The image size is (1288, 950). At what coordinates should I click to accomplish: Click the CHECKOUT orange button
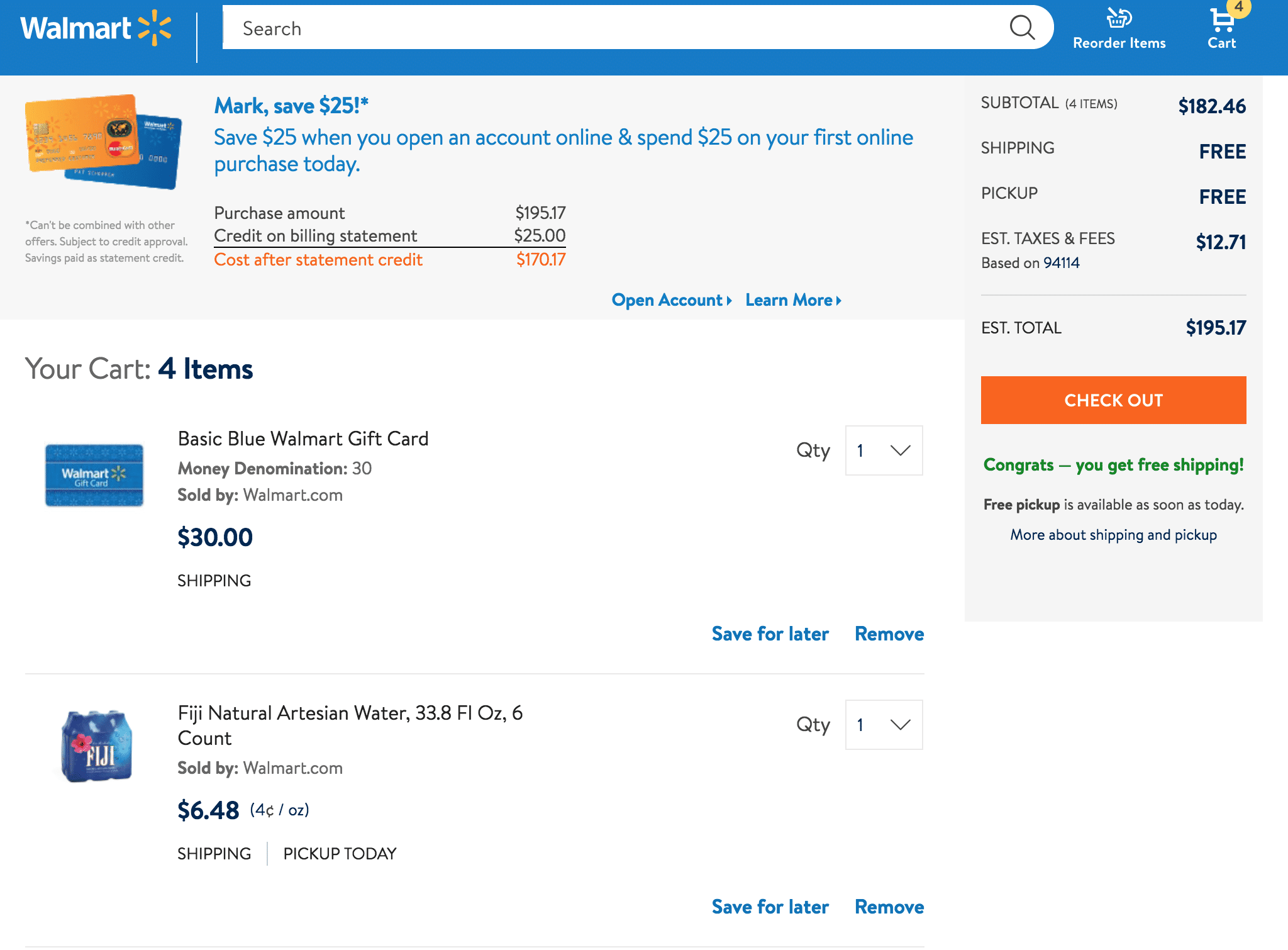[x=1113, y=399]
